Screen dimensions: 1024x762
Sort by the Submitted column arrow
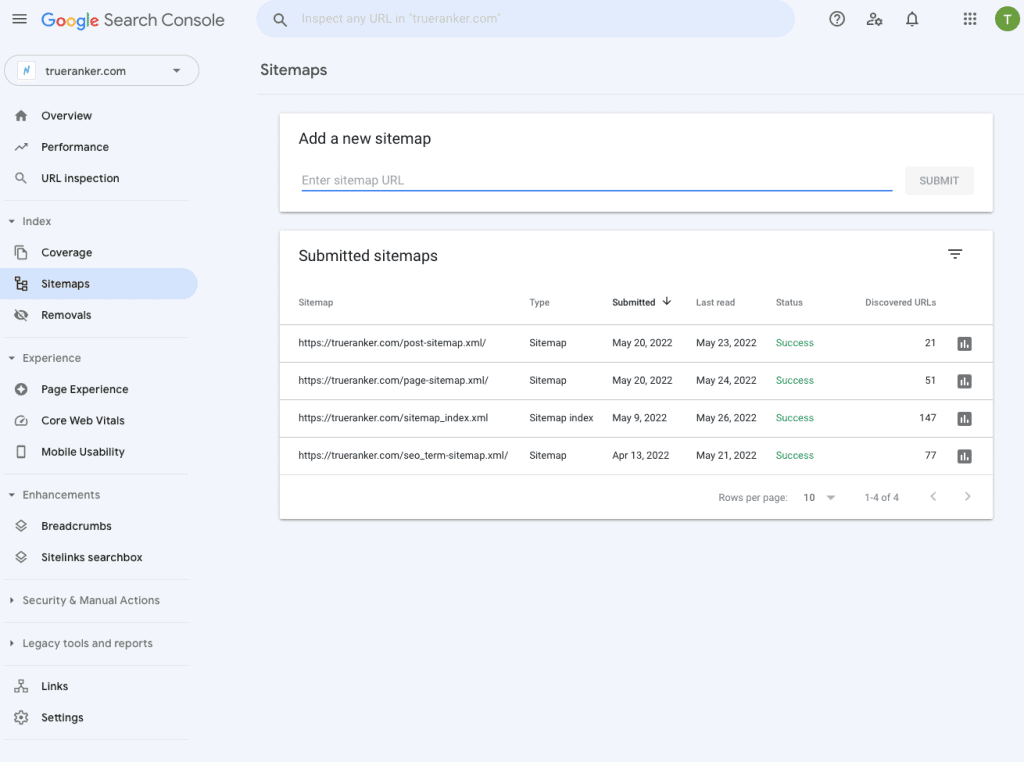tap(667, 301)
